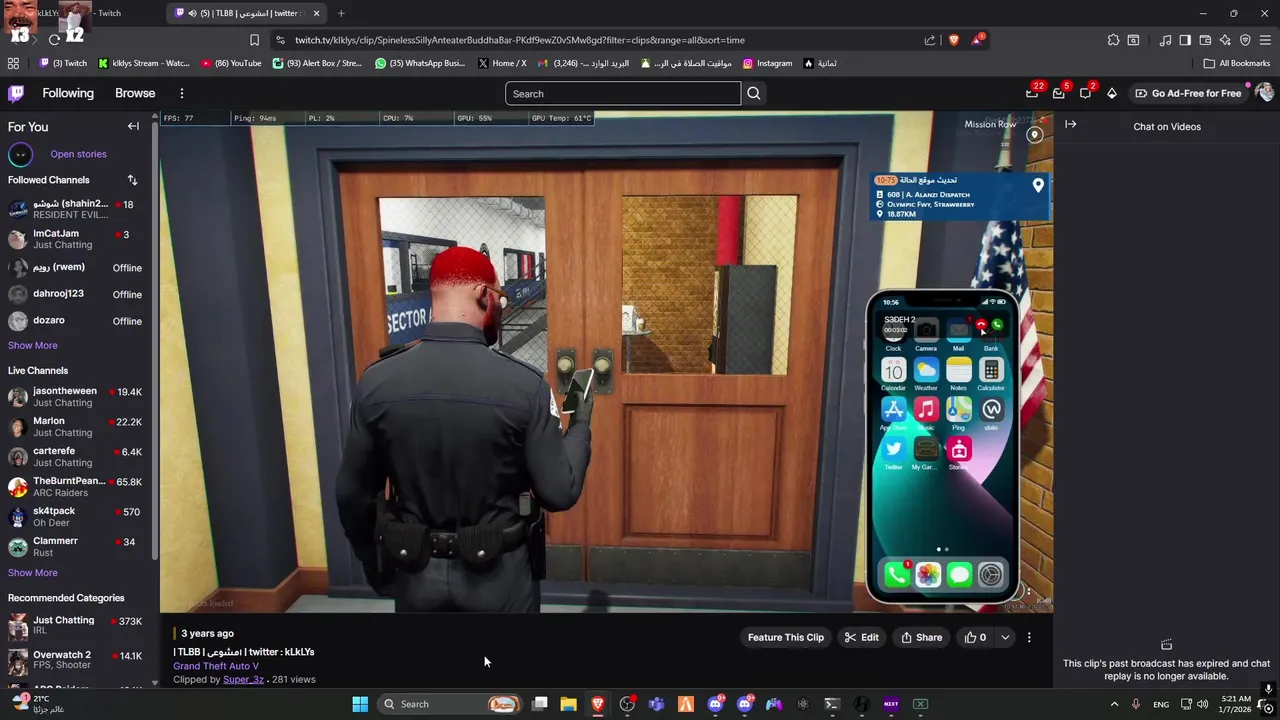Bookmark this page icon in address bar
Image resolution: width=1280 pixels, height=720 pixels.
tap(254, 40)
